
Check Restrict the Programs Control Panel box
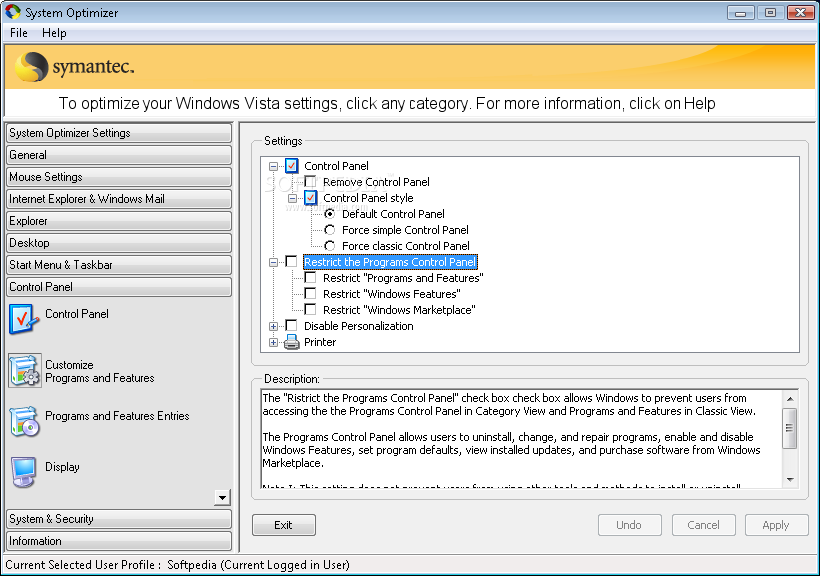click(291, 262)
